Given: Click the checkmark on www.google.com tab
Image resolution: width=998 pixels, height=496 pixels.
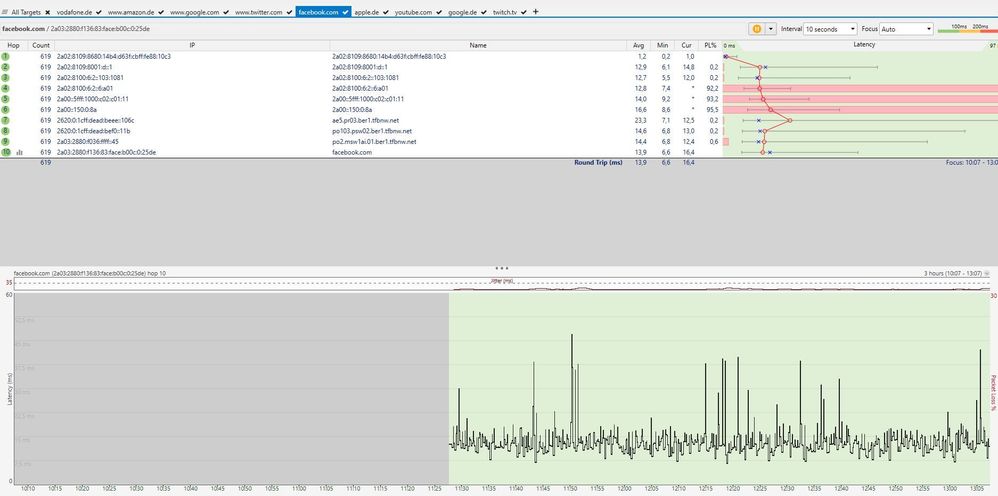Looking at the screenshot, I should pyautogui.click(x=225, y=12).
